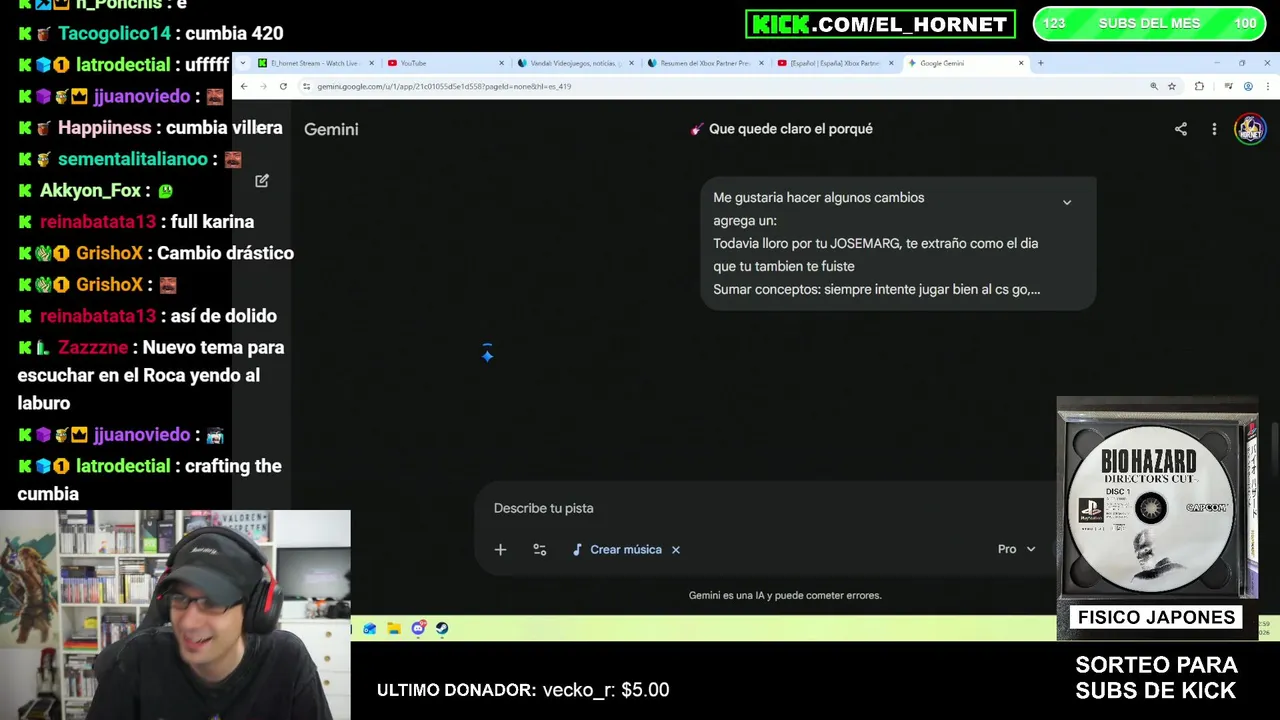The height and width of the screenshot is (720, 1280).
Task: Click the Gemini disclaimer text about errors
Action: tap(785, 595)
